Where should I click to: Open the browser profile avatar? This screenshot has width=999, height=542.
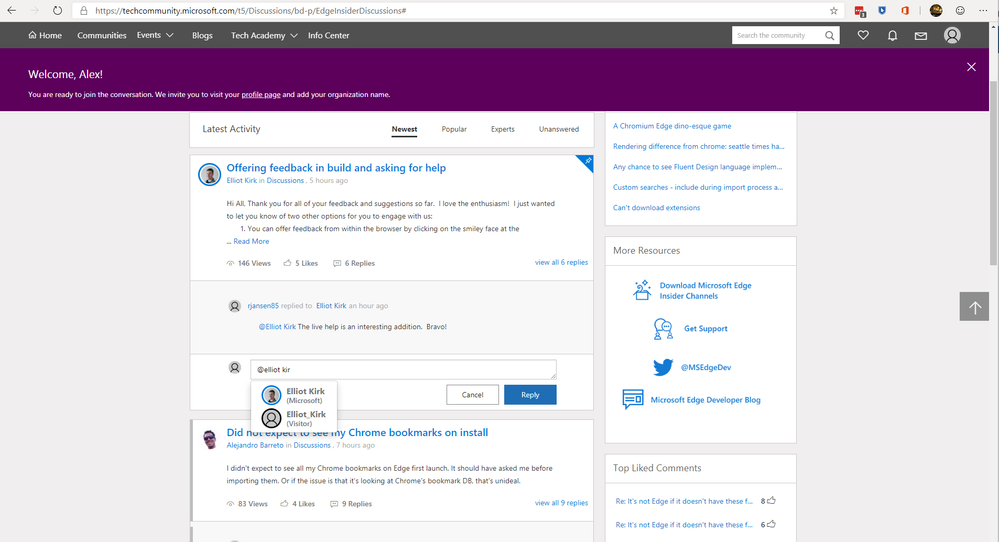tap(936, 10)
